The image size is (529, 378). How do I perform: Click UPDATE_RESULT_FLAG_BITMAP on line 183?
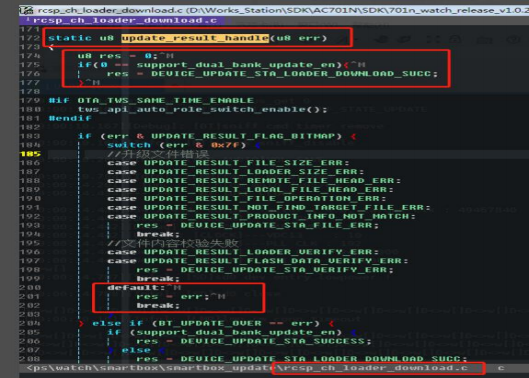point(243,136)
